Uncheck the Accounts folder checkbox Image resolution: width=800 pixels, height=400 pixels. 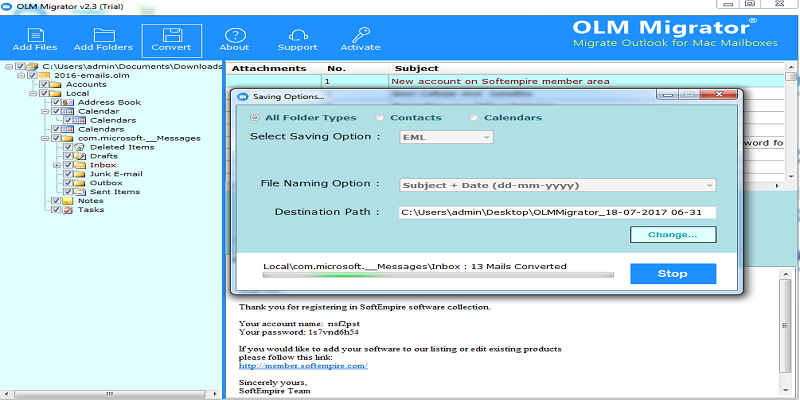point(44,85)
